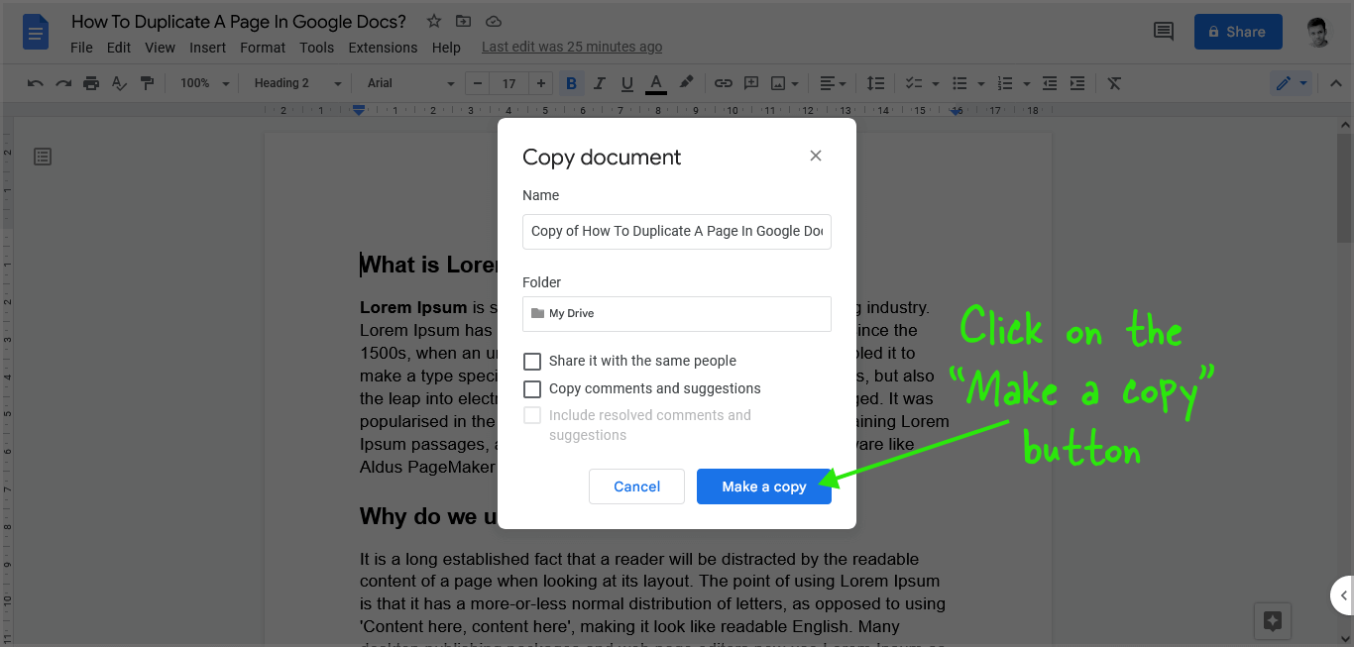Image resolution: width=1354 pixels, height=647 pixels.
Task: Open the Format menu
Action: pos(263,47)
